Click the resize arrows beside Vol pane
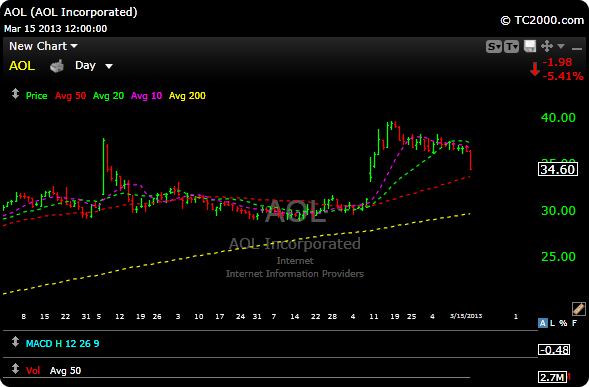The width and height of the screenshot is (589, 387). click(x=15, y=369)
